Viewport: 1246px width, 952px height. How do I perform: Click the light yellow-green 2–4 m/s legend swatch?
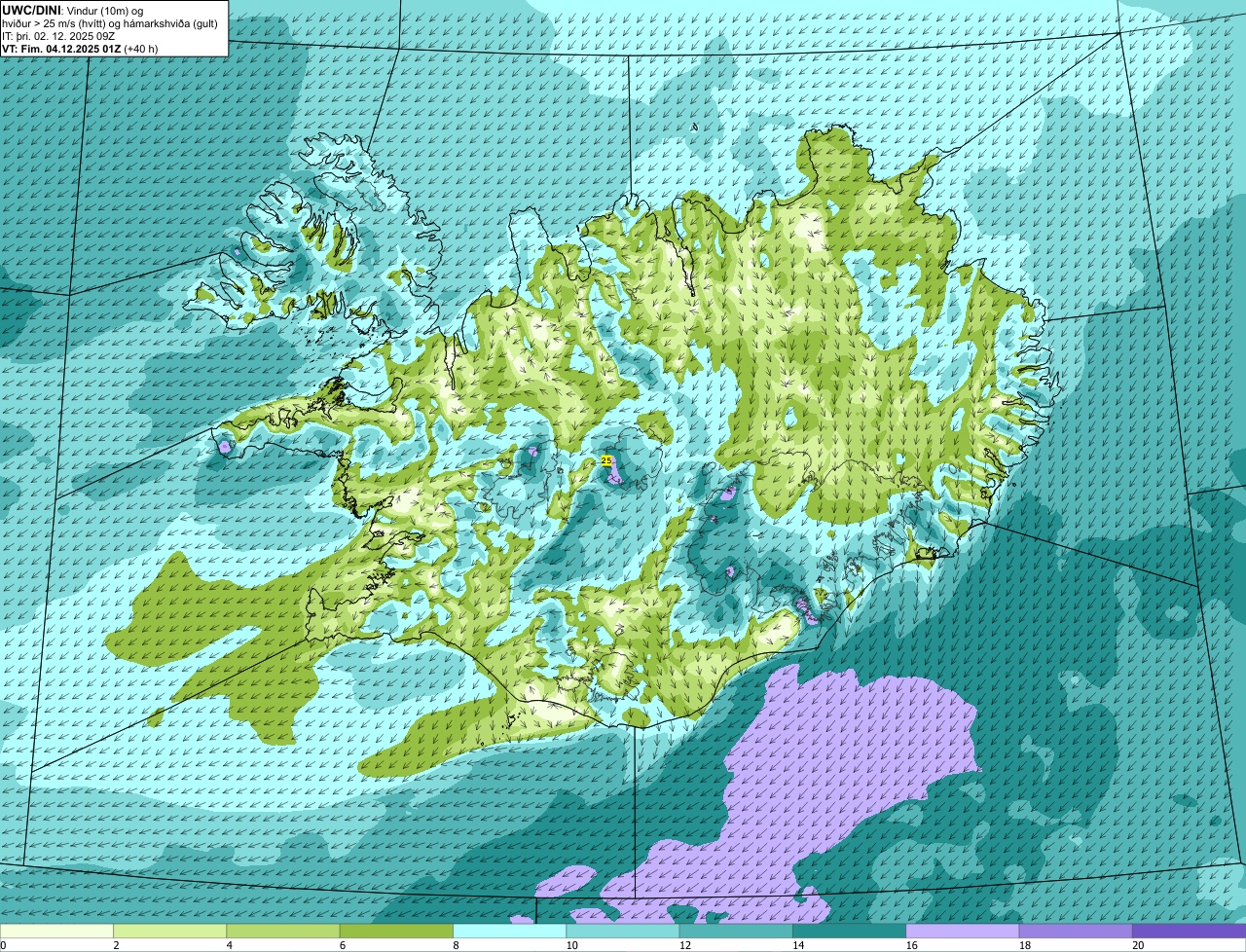tap(169, 932)
